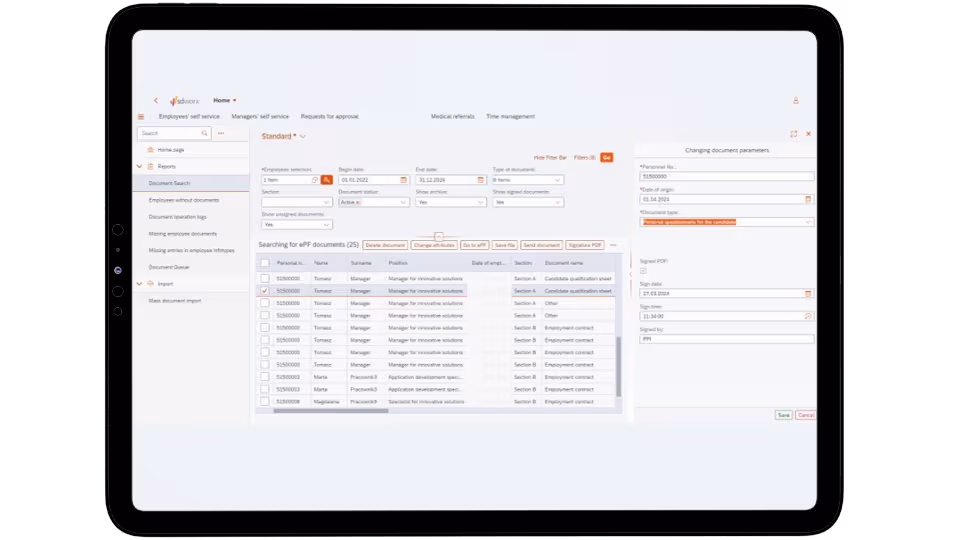Click the Hide Filter Bar link

click(550, 158)
